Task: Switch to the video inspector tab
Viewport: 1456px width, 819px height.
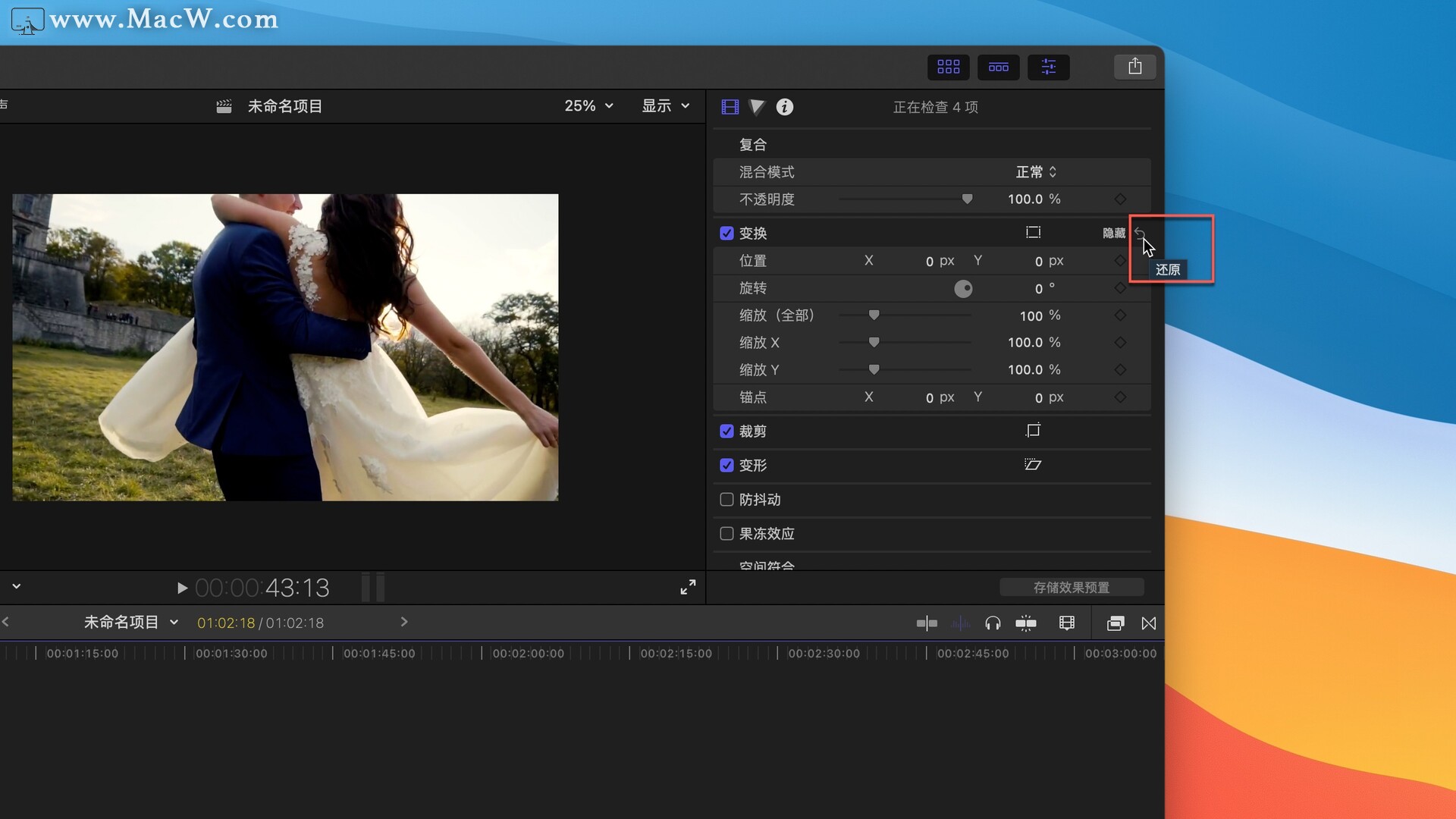Action: pyautogui.click(x=730, y=107)
